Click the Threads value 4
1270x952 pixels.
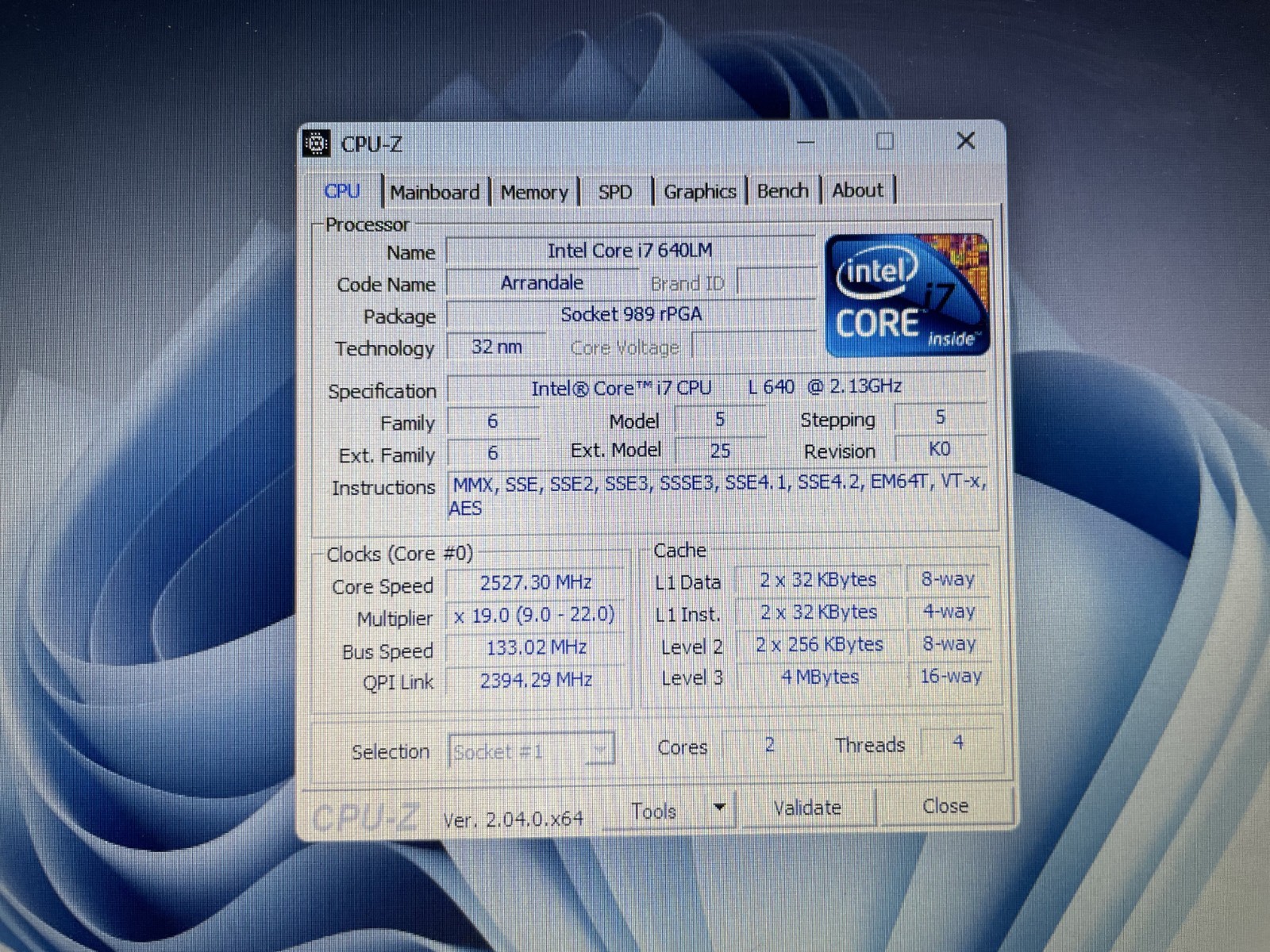click(958, 743)
